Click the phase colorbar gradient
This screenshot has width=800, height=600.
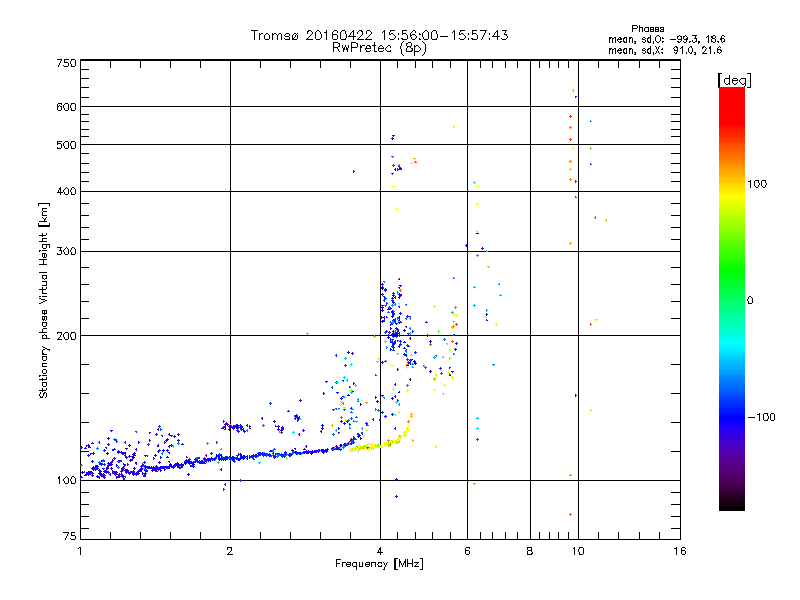732,298
